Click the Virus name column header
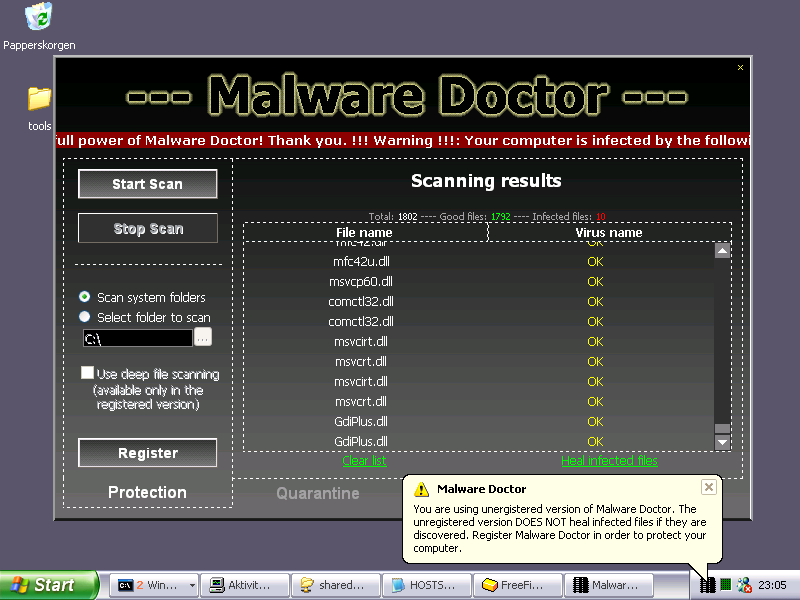The width and height of the screenshot is (800, 600). click(609, 233)
